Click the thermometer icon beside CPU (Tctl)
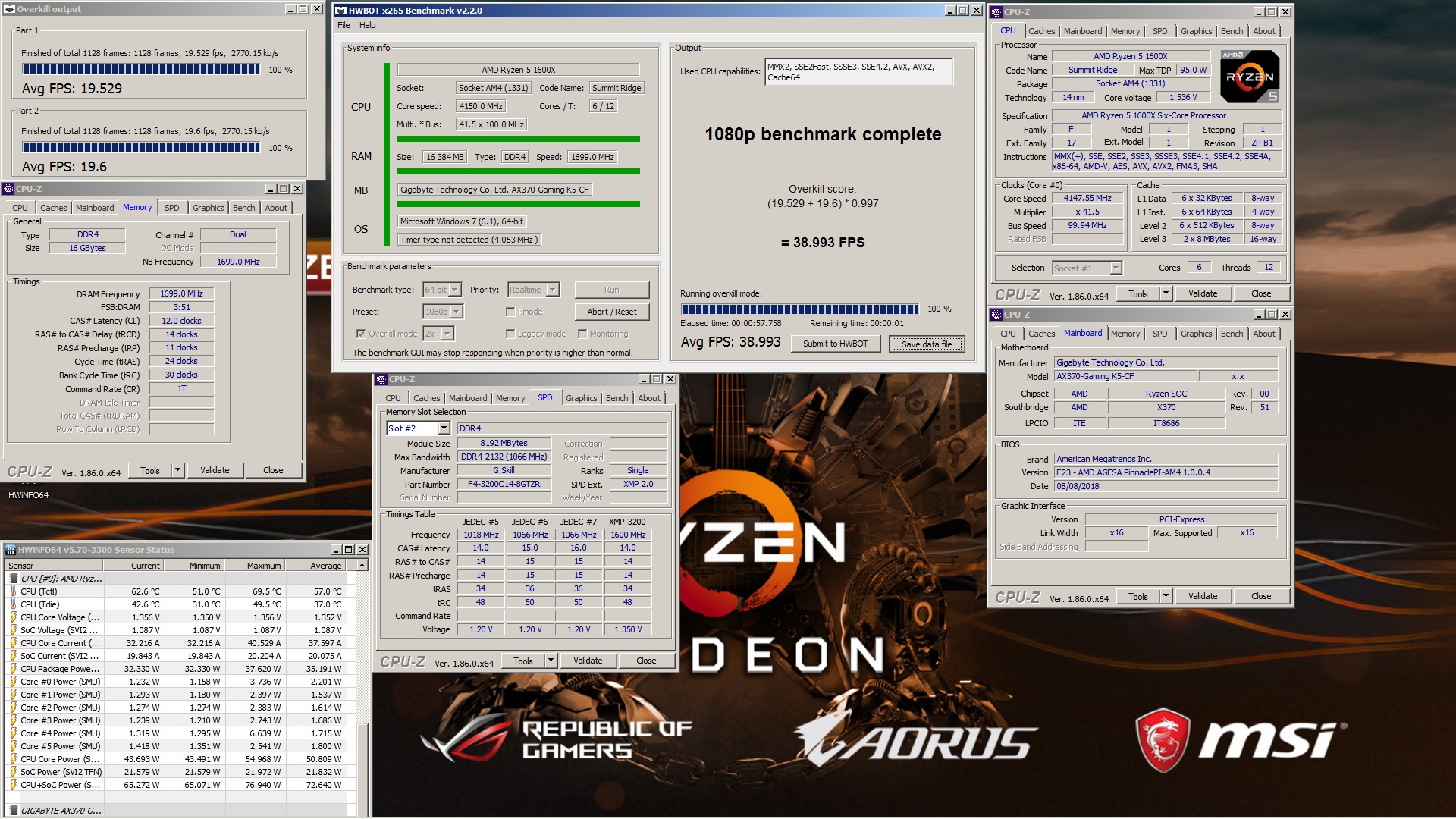 [13, 591]
